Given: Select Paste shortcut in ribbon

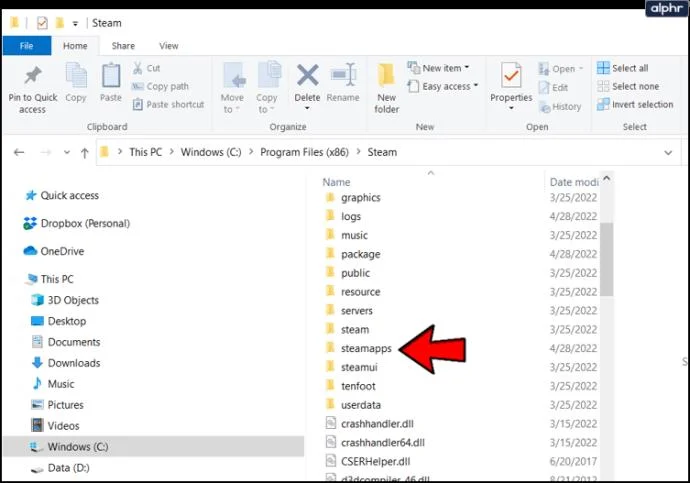Looking at the screenshot, I should pyautogui.click(x=169, y=104).
